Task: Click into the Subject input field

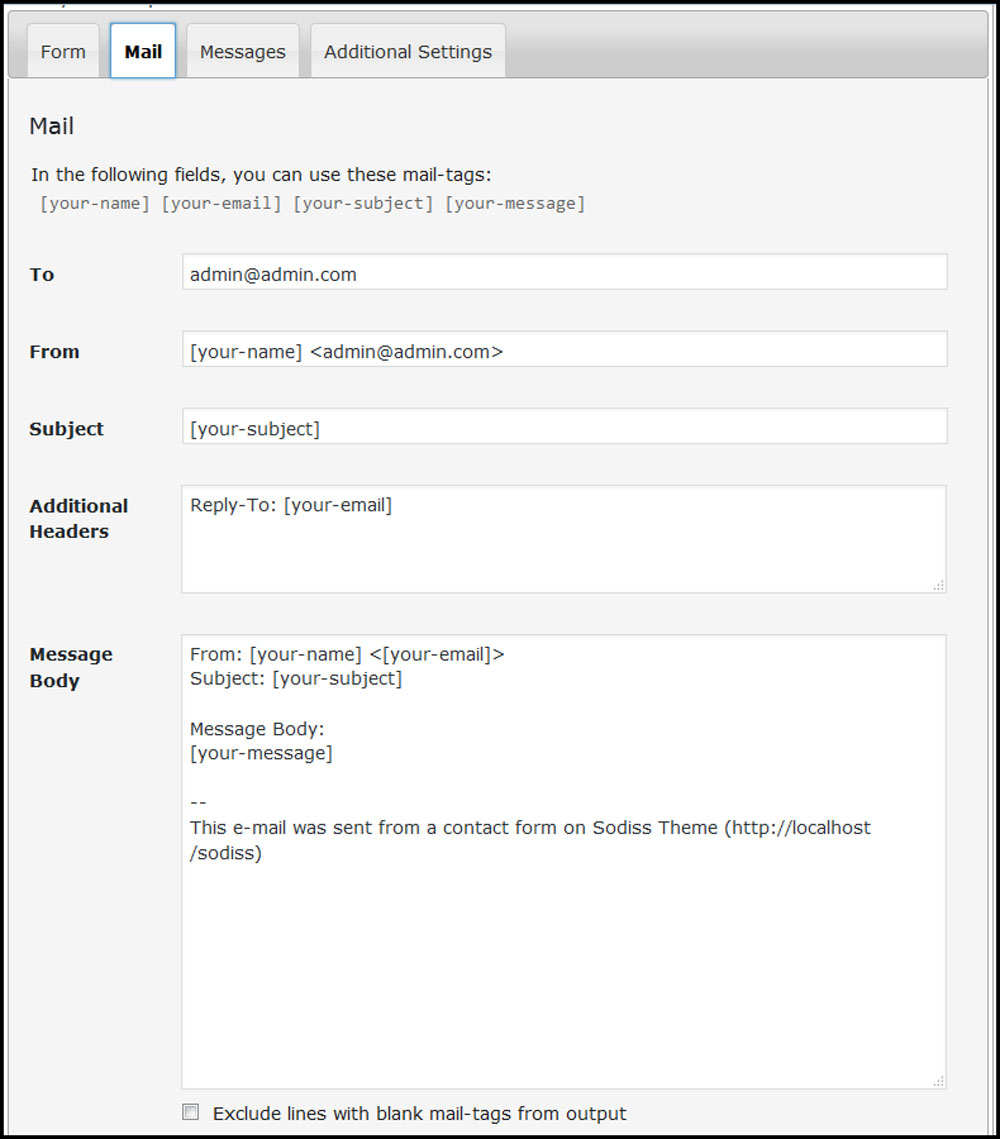Action: tap(564, 427)
